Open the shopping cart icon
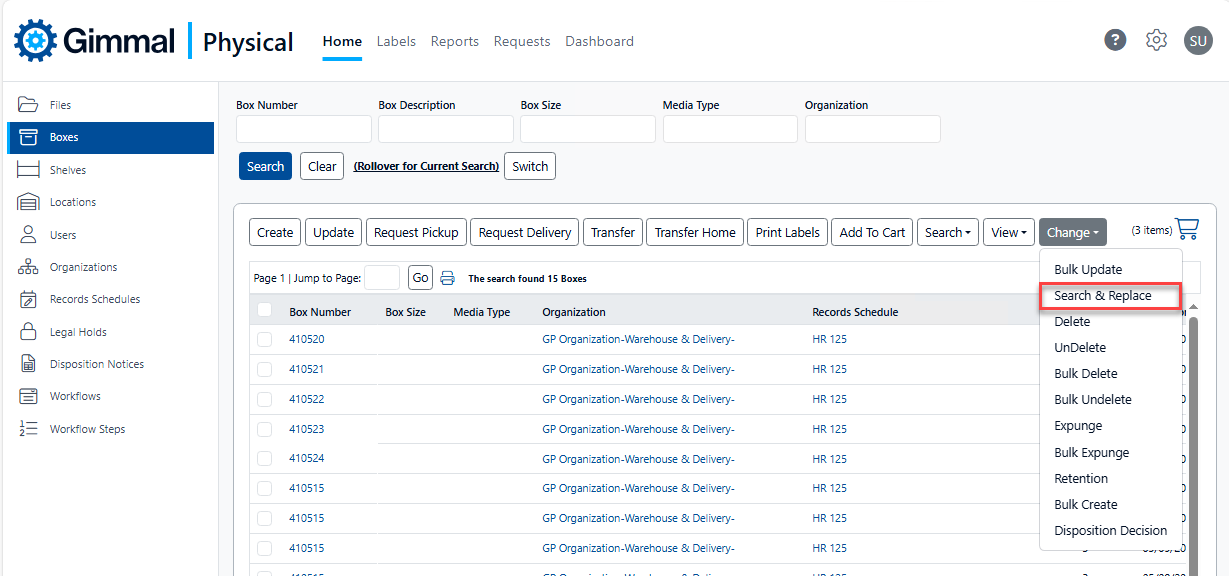Screen dimensions: 1229x576 pyautogui.click(x=1187, y=229)
